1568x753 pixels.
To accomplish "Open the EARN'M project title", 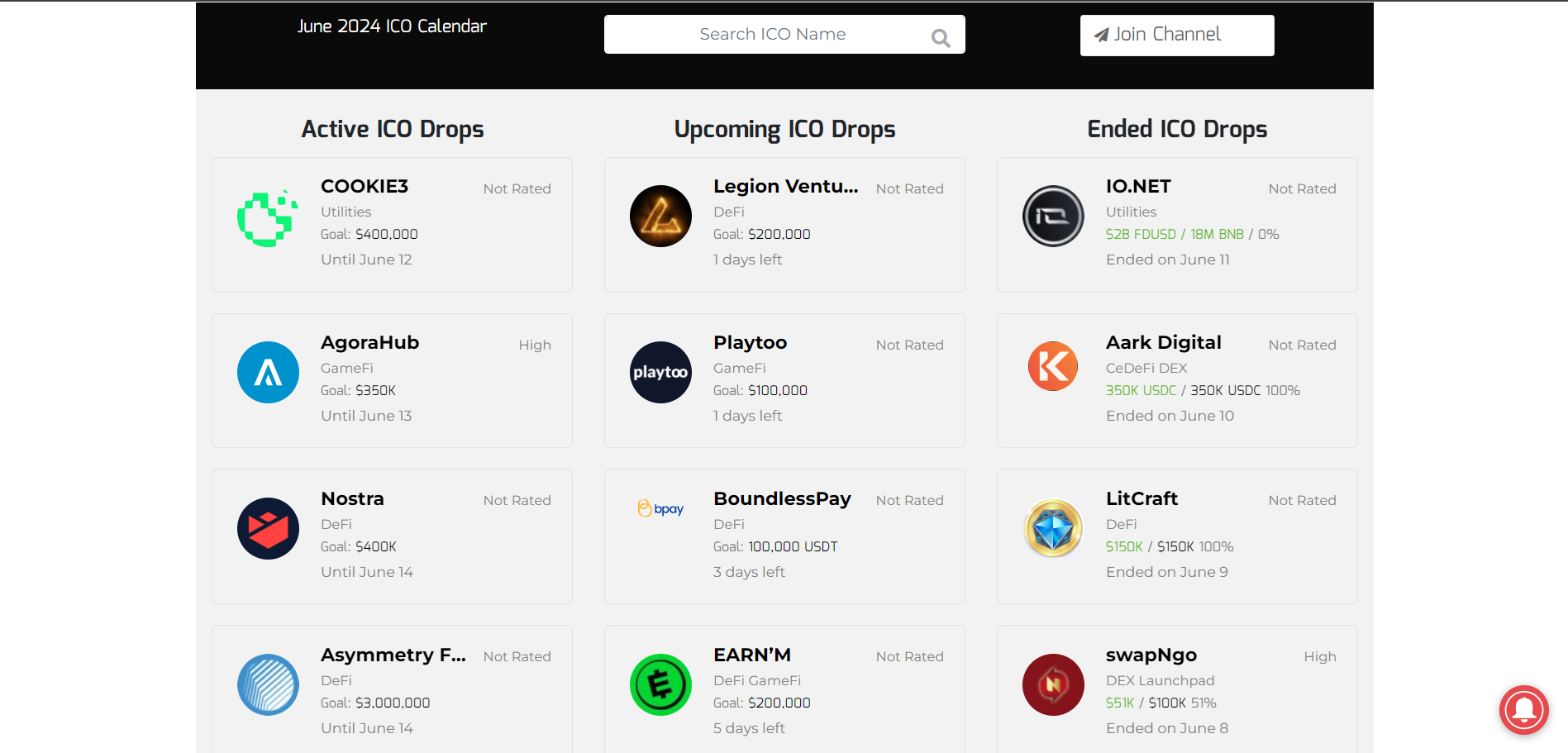I will pyautogui.click(x=752, y=655).
